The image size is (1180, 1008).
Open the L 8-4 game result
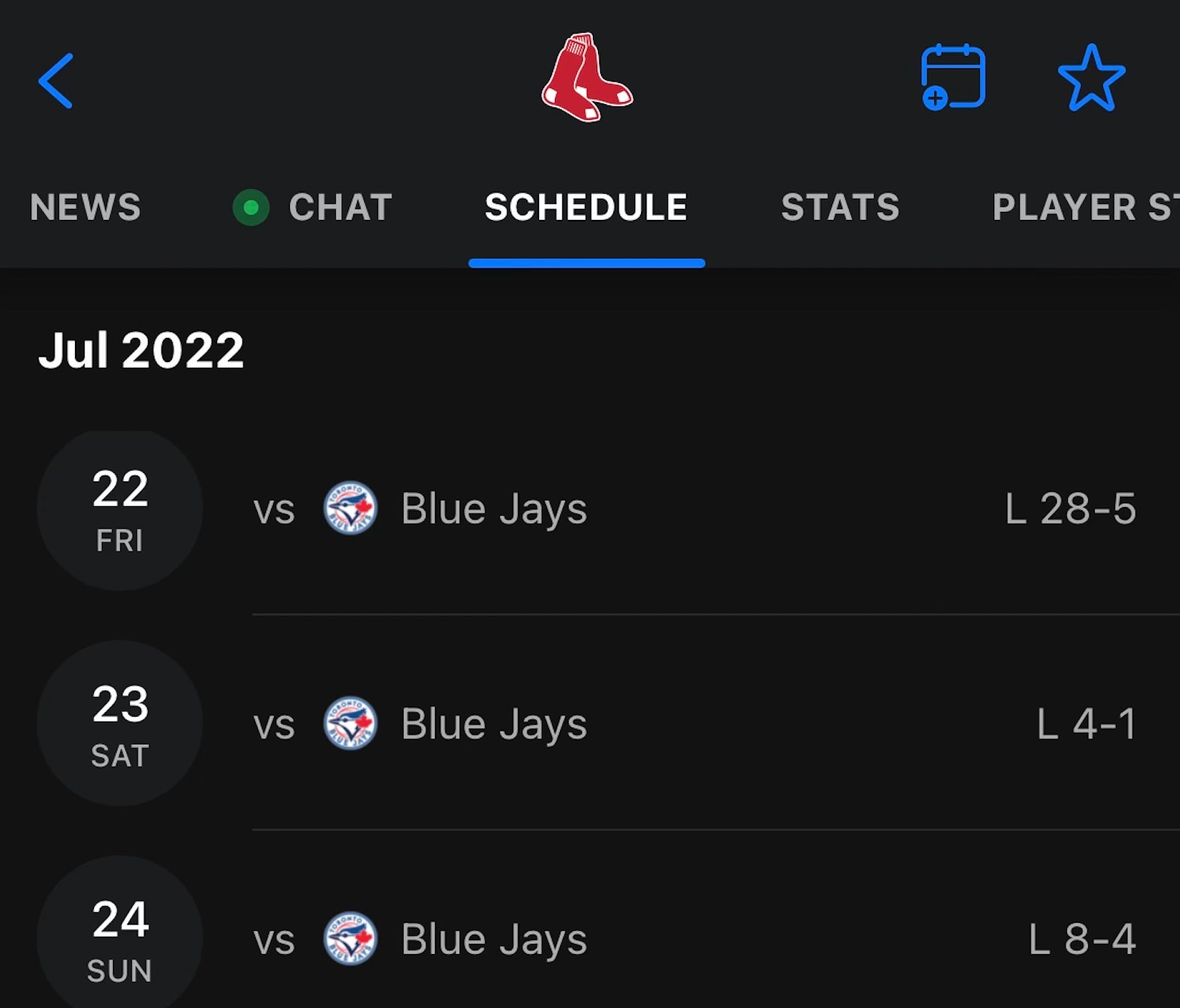point(1082,939)
